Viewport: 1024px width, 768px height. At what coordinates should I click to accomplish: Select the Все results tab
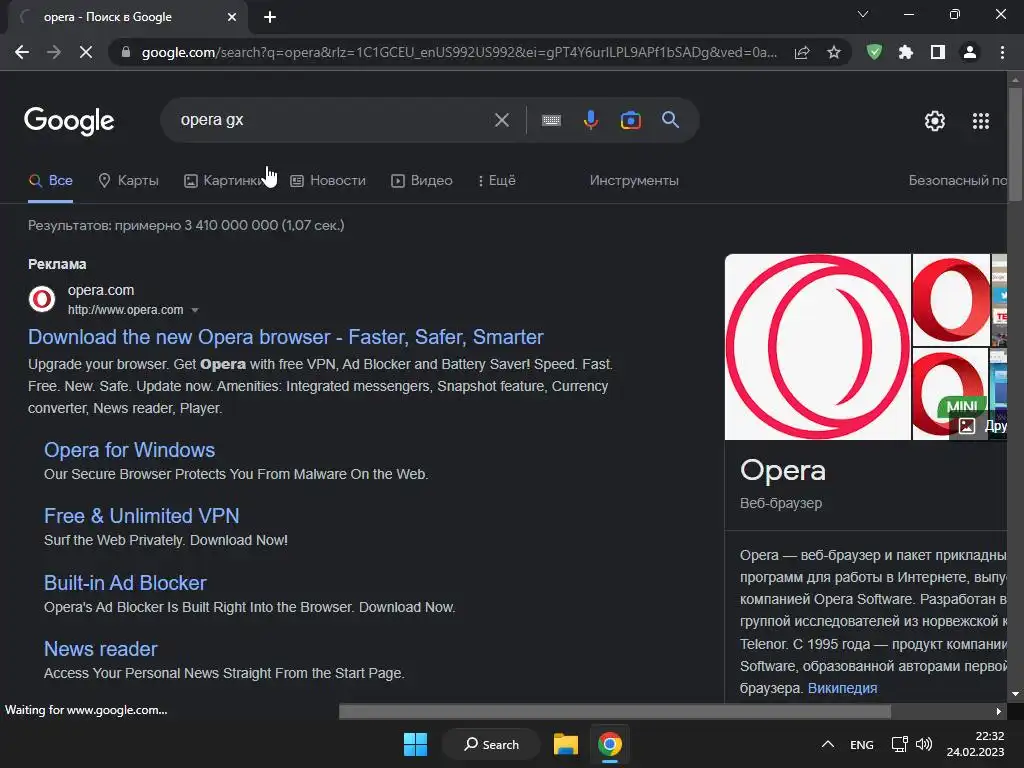50,181
